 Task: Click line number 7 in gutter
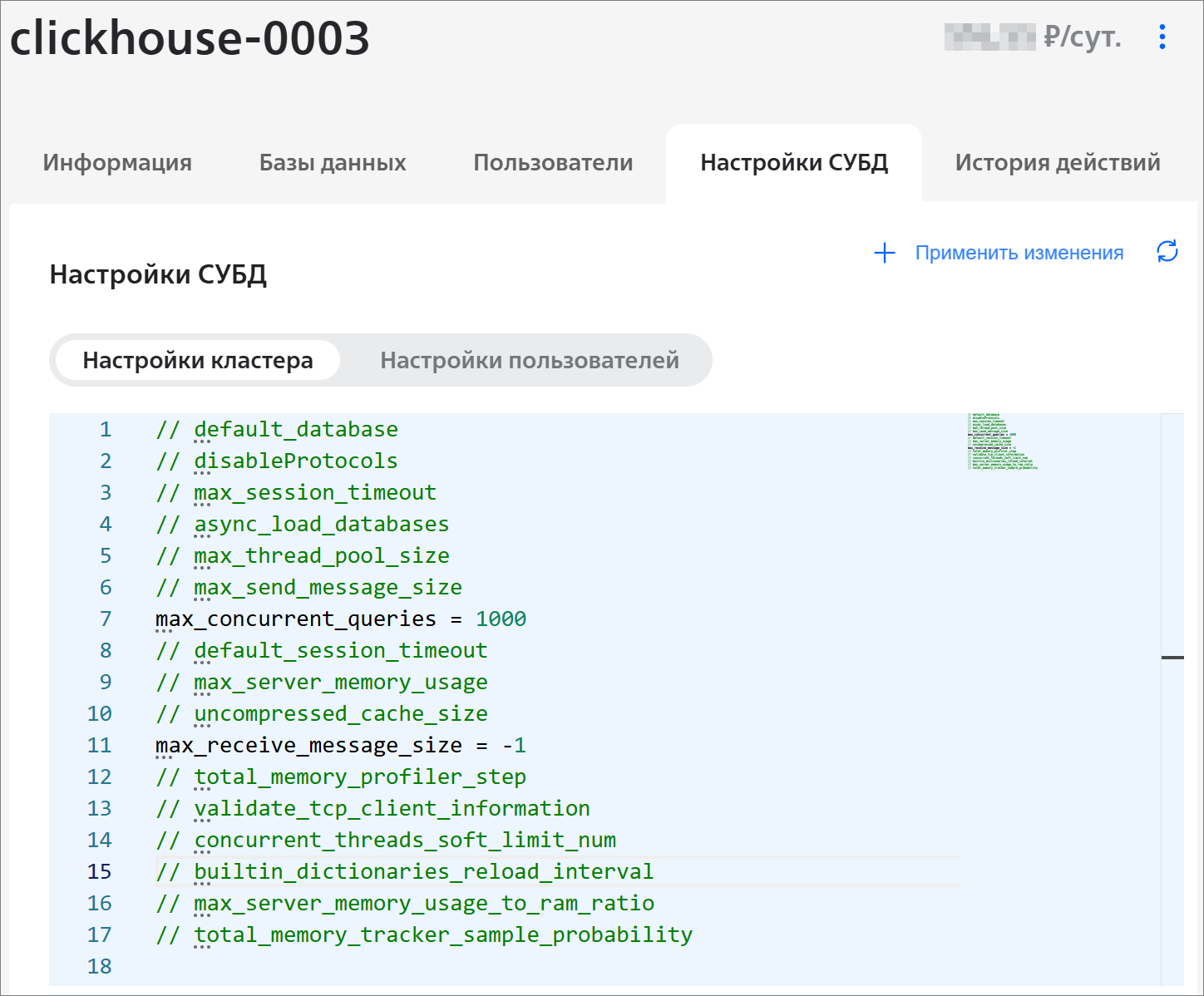pyautogui.click(x=106, y=619)
